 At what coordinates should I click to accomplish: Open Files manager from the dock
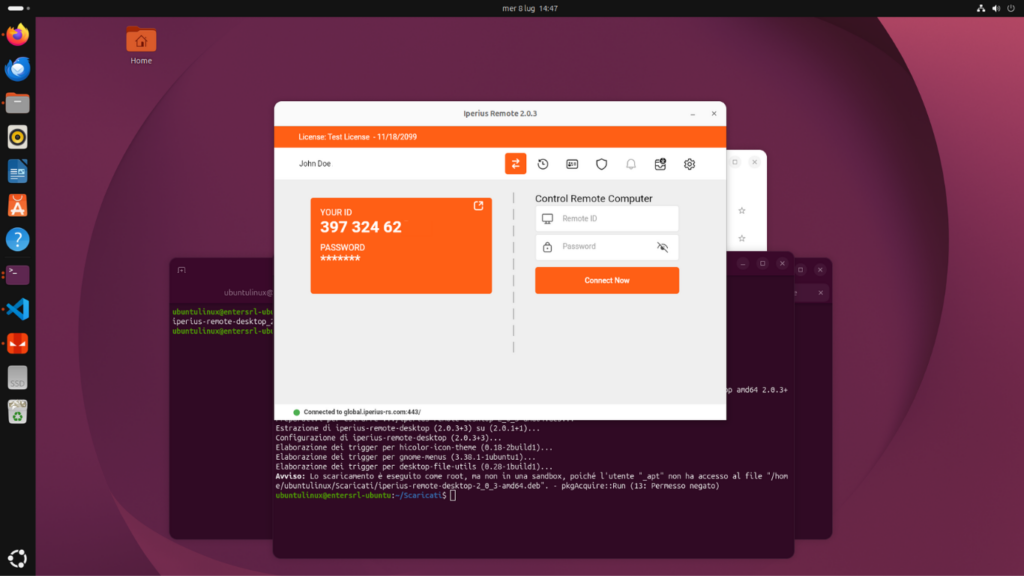pyautogui.click(x=18, y=103)
